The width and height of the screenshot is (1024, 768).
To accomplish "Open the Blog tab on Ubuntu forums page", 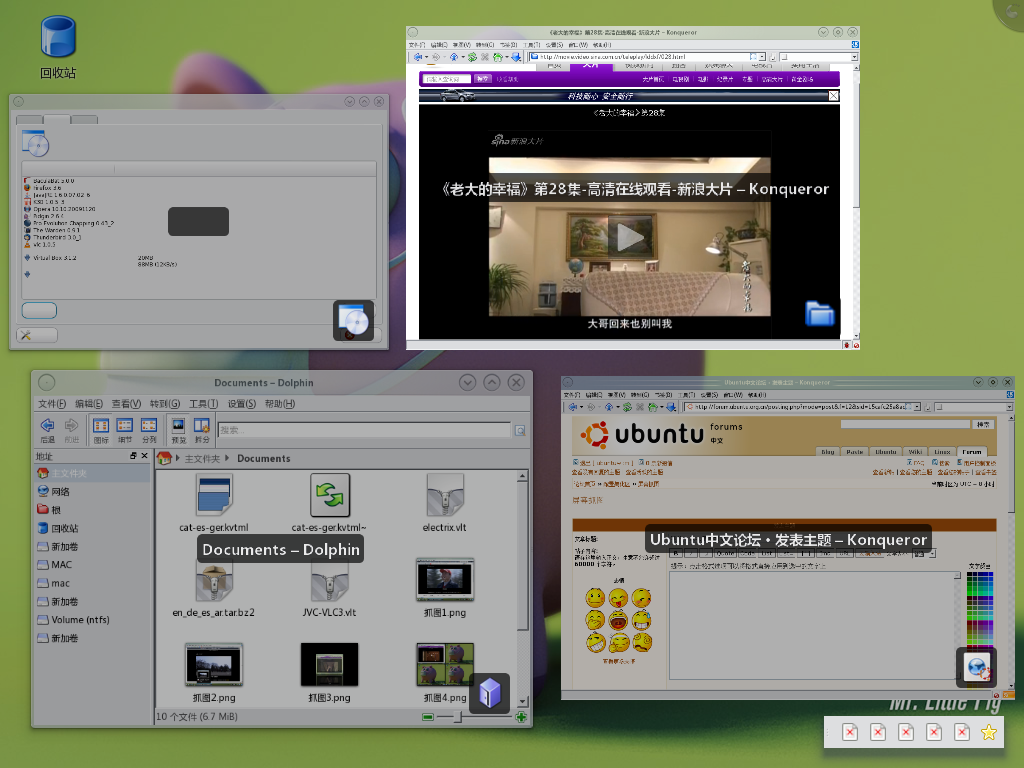I will pos(827,451).
